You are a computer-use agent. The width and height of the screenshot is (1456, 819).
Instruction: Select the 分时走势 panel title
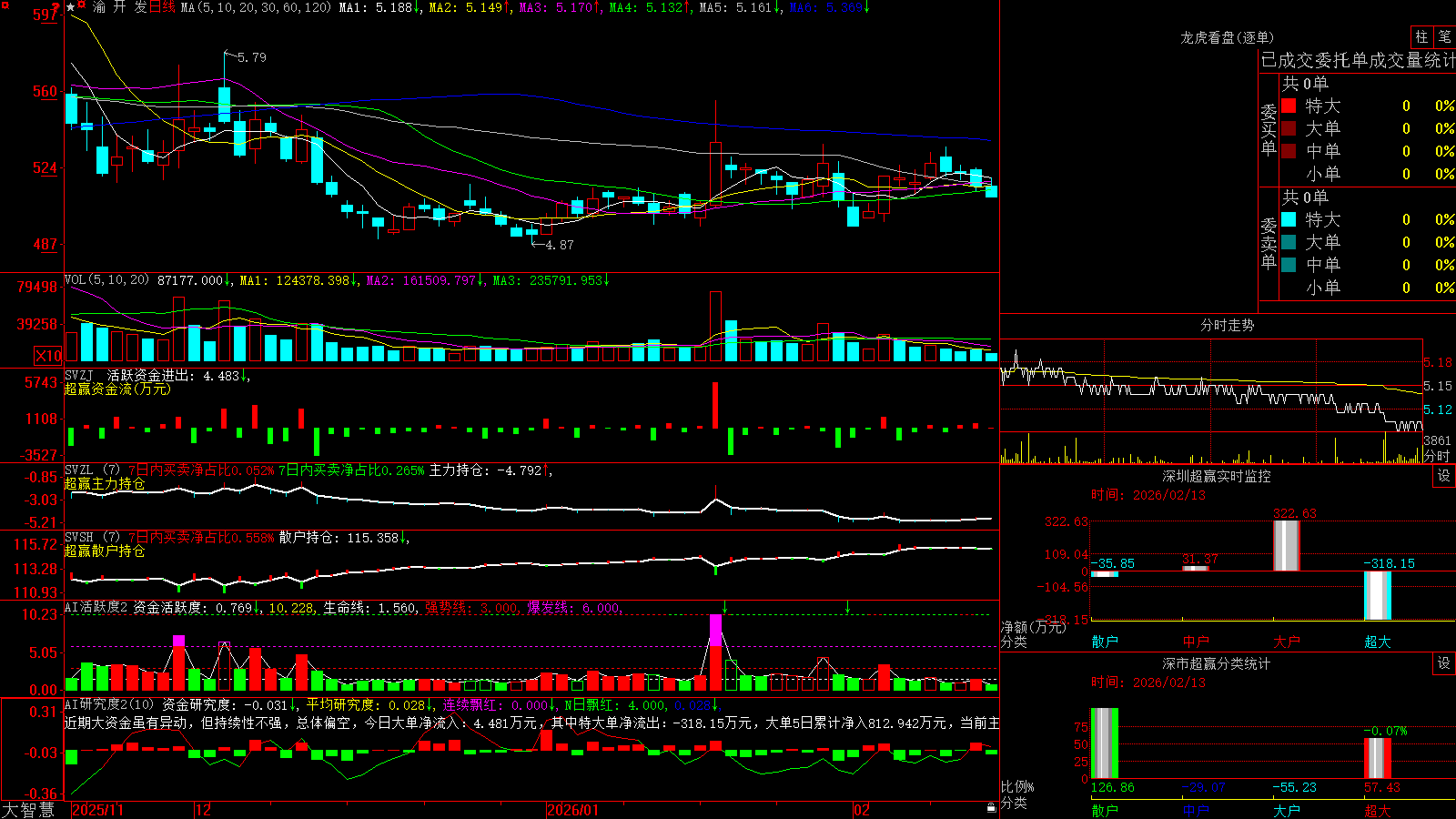click(1227, 325)
